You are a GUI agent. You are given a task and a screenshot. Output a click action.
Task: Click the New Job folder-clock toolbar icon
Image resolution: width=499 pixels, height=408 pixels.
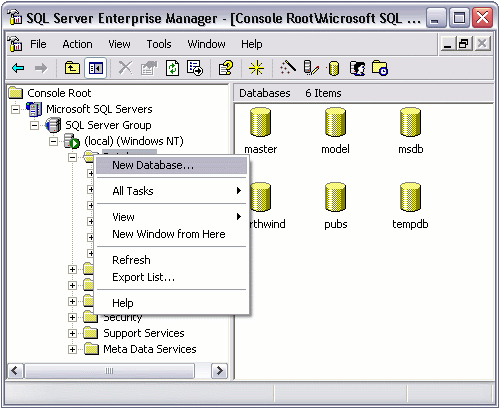[380, 68]
